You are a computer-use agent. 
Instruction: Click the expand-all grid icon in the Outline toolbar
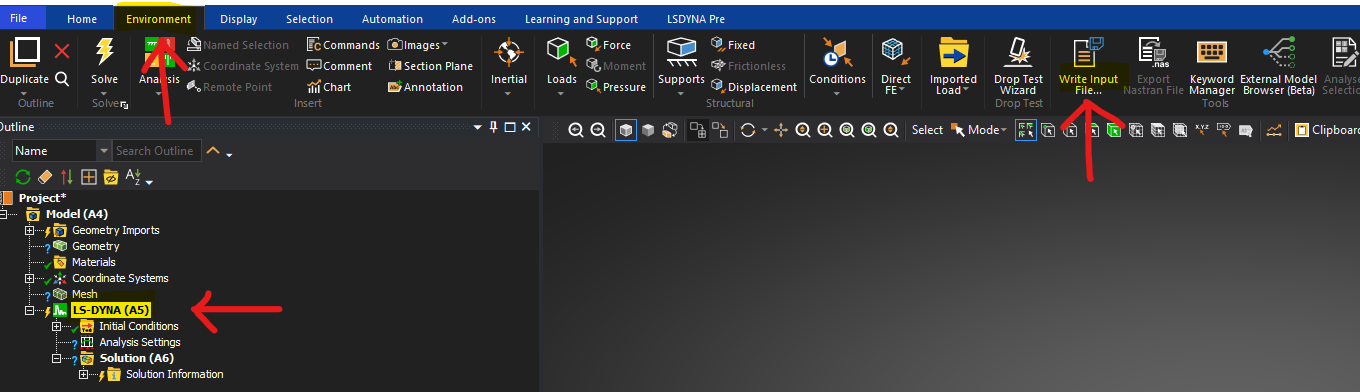89,177
